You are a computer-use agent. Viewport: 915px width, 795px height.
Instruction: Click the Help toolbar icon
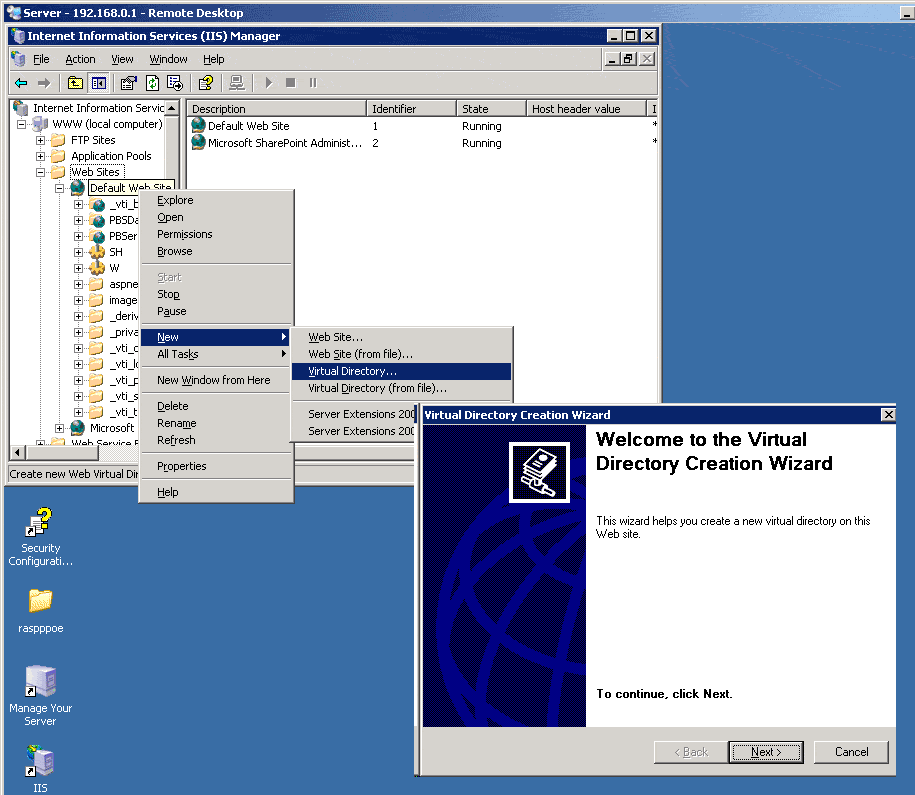click(205, 83)
